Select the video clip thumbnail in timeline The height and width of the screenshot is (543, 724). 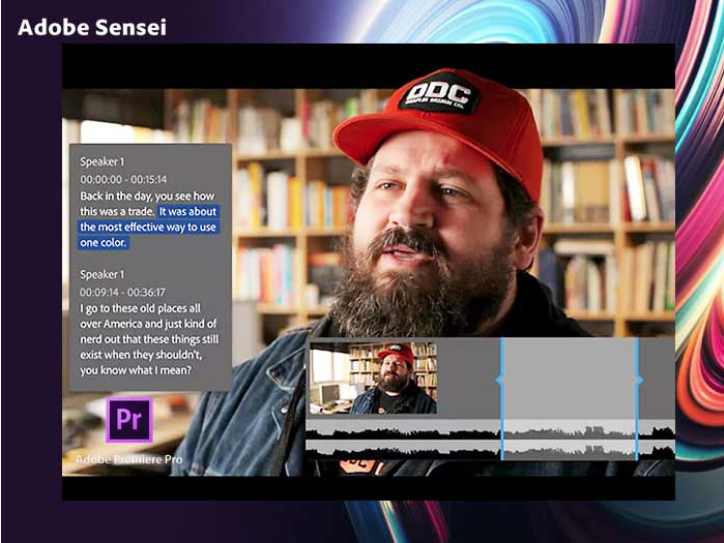coord(373,378)
